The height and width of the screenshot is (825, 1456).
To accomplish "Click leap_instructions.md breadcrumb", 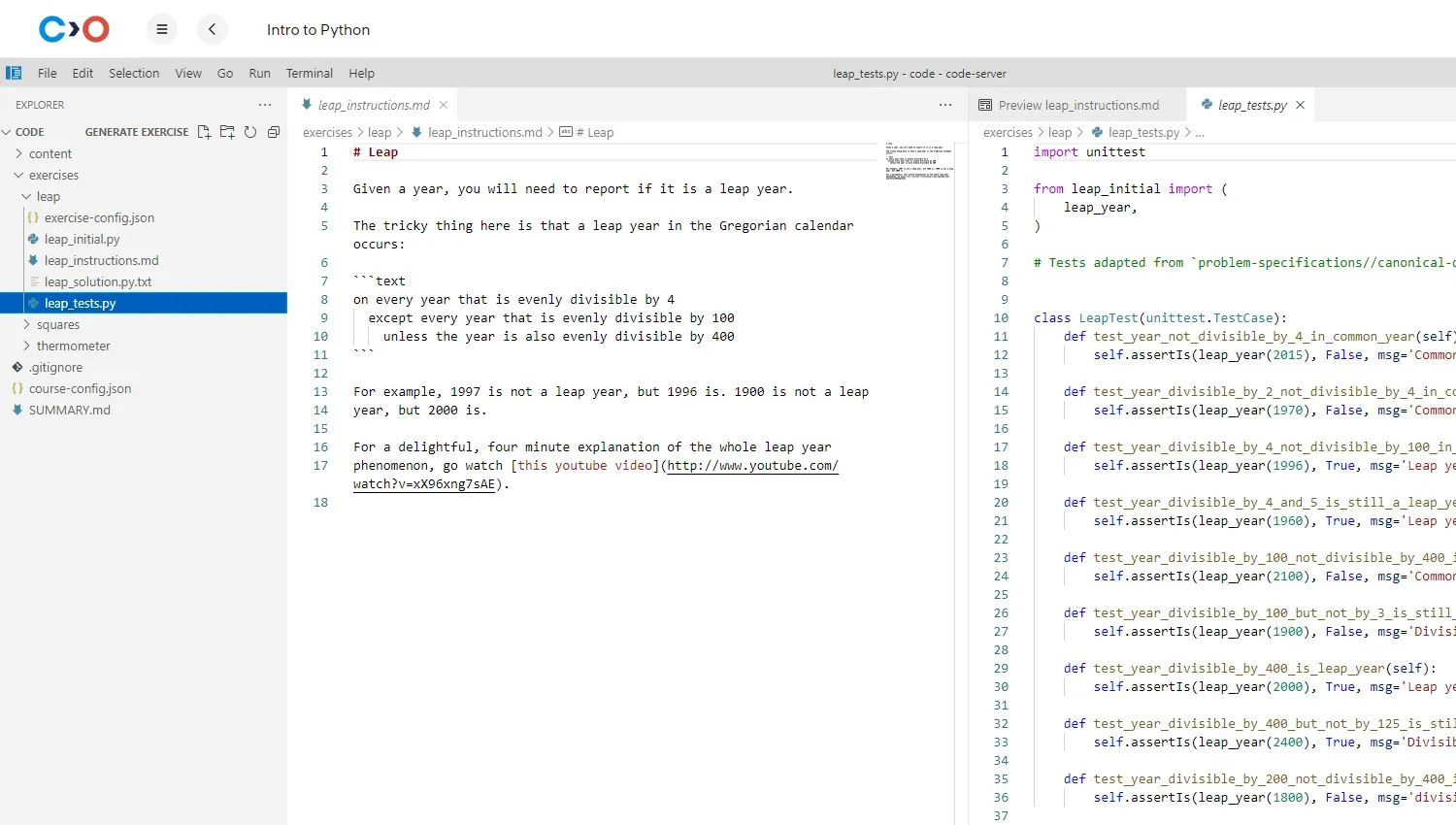I will pyautogui.click(x=484, y=133).
